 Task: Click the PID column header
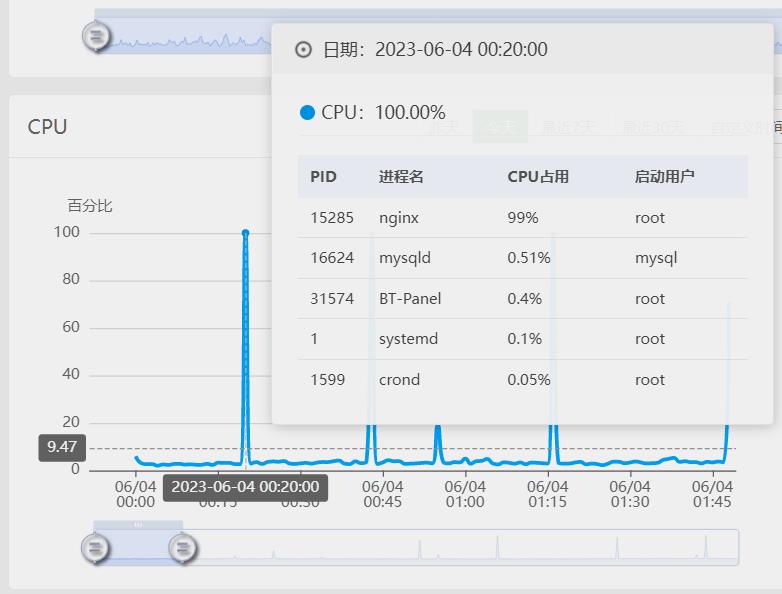323,177
